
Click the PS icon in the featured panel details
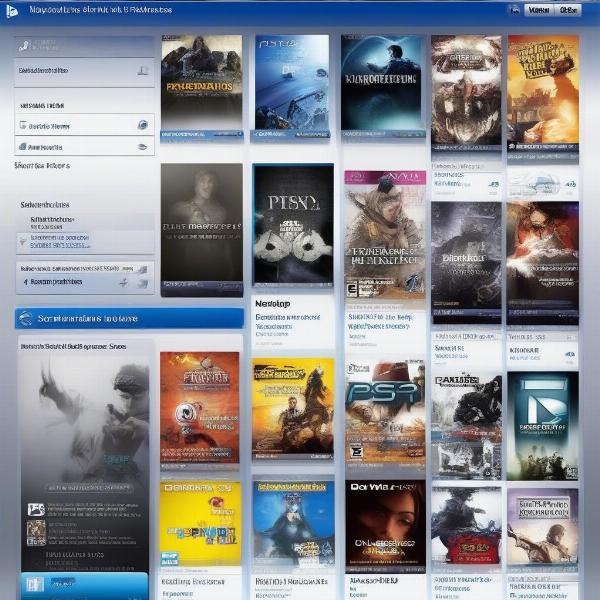pyautogui.click(x=36, y=510)
